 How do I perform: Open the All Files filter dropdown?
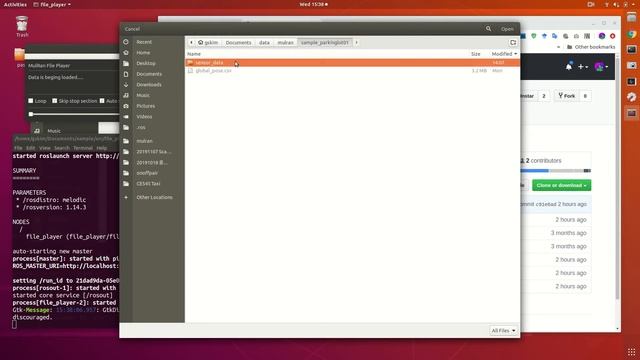504,331
